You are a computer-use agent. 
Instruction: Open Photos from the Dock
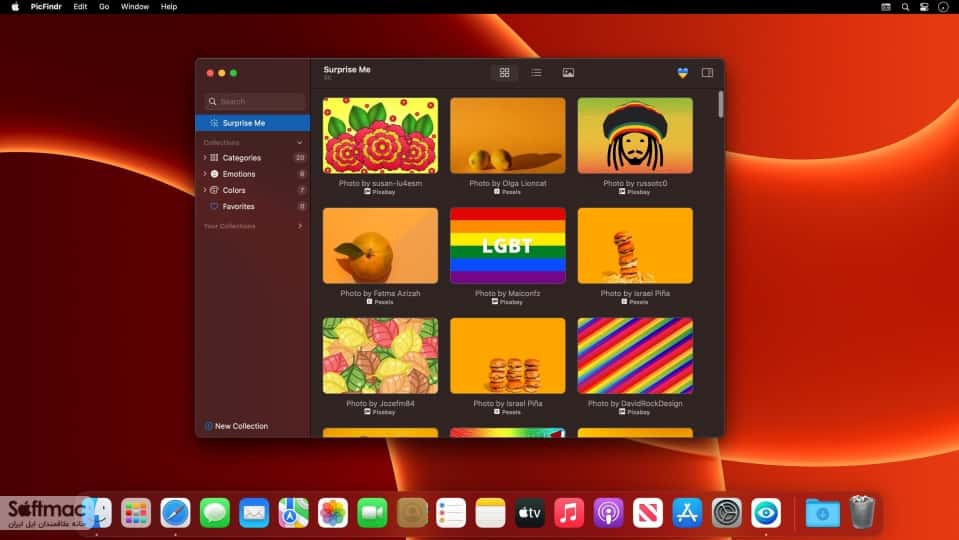click(x=333, y=513)
